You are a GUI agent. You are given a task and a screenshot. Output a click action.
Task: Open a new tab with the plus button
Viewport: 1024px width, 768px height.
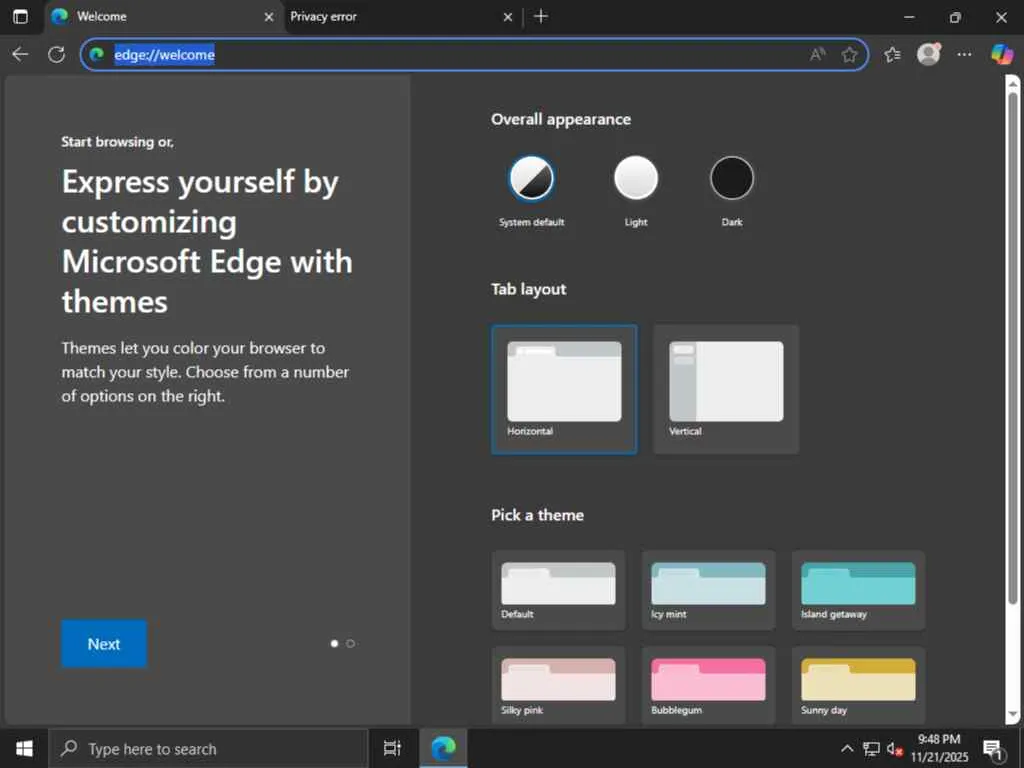[x=541, y=17]
